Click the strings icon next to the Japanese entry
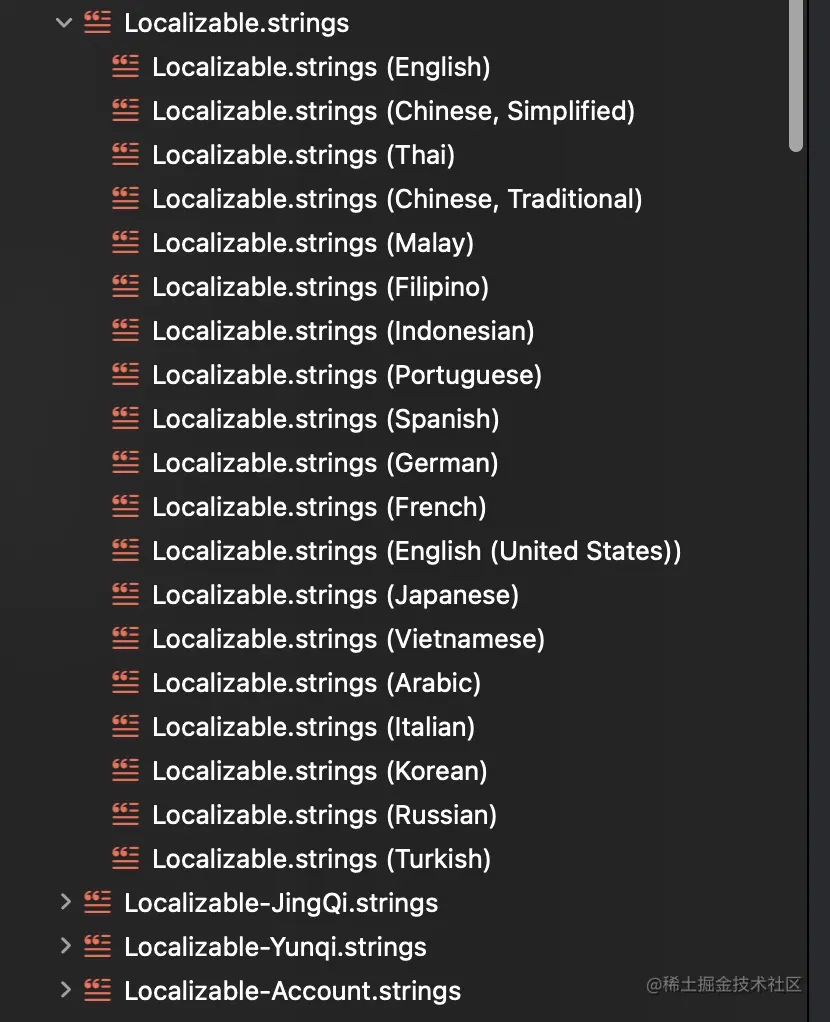The image size is (830, 1022). 124,594
